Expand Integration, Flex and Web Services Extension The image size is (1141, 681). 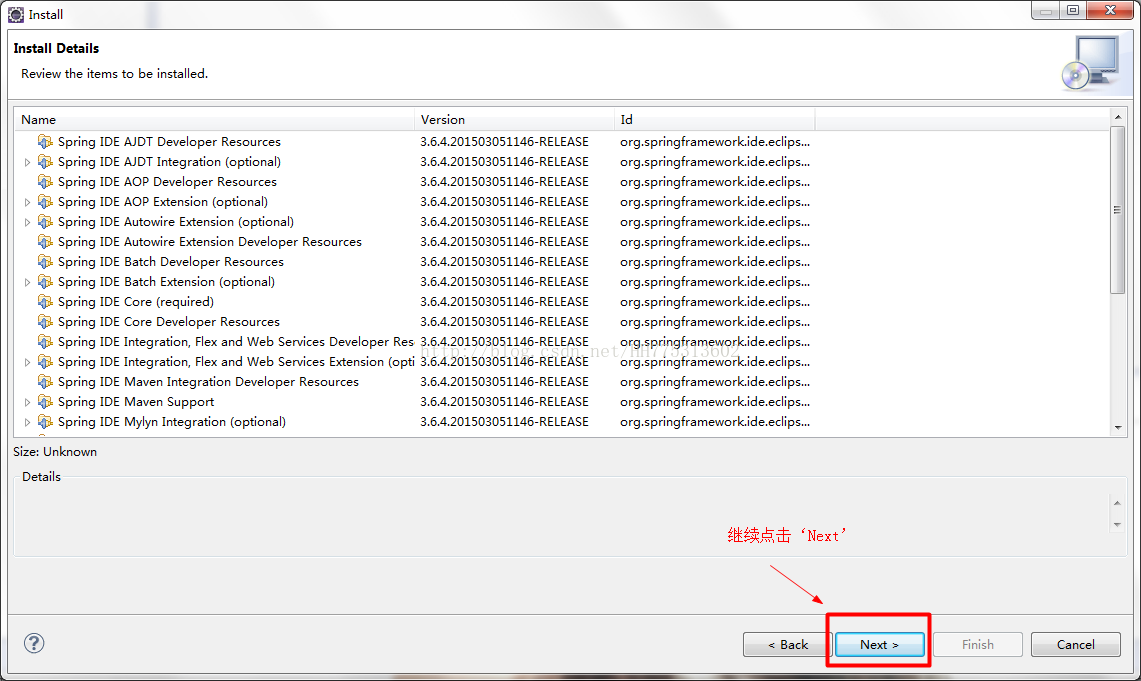(28, 362)
